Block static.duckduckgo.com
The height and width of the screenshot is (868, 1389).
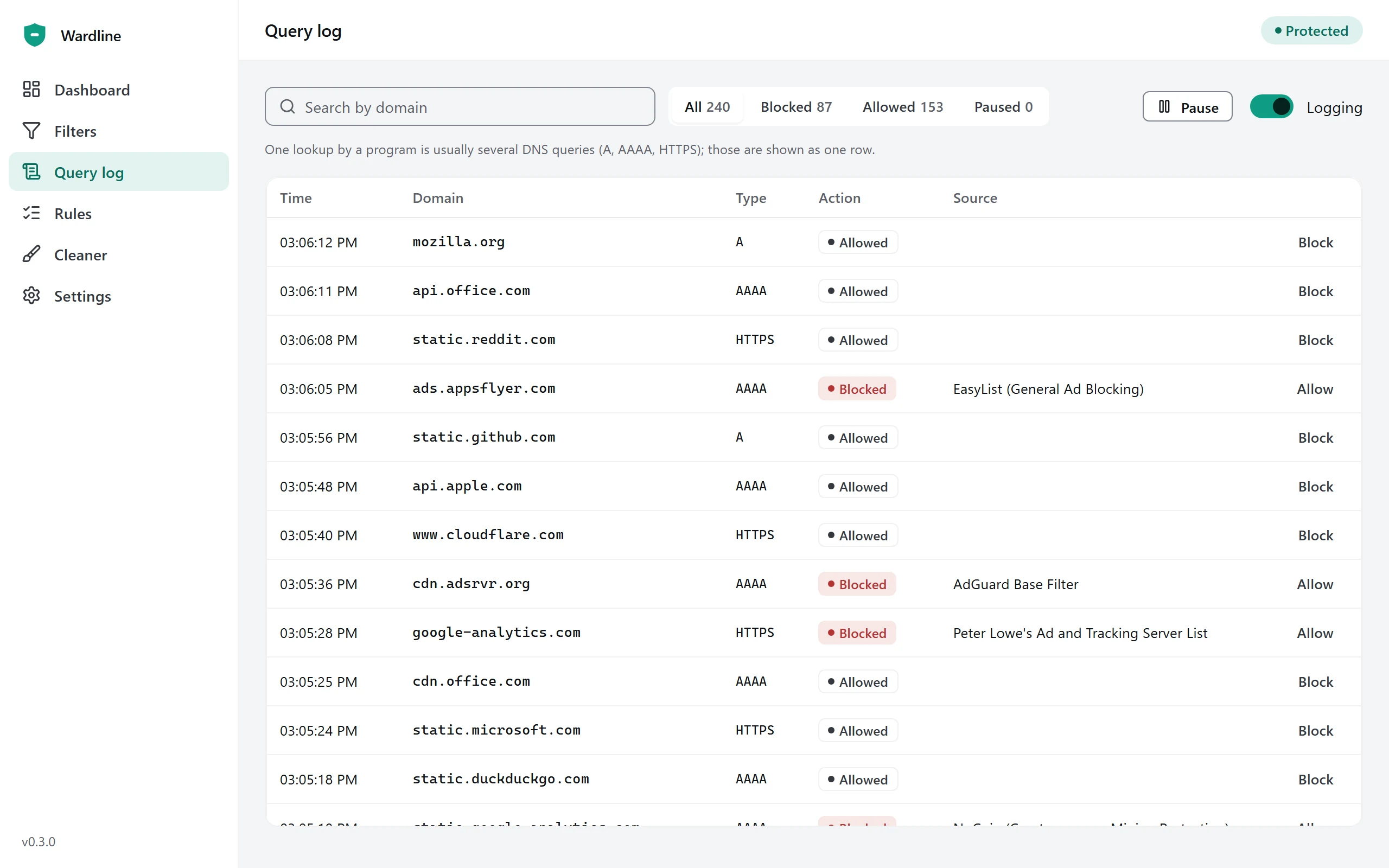(x=1316, y=779)
